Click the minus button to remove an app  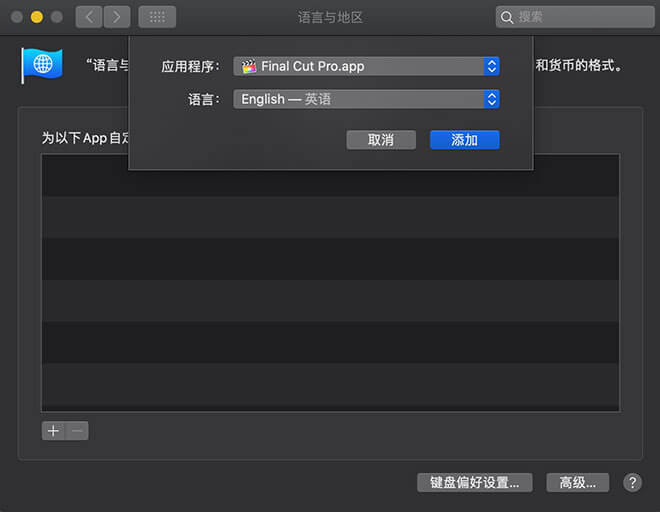(77, 431)
